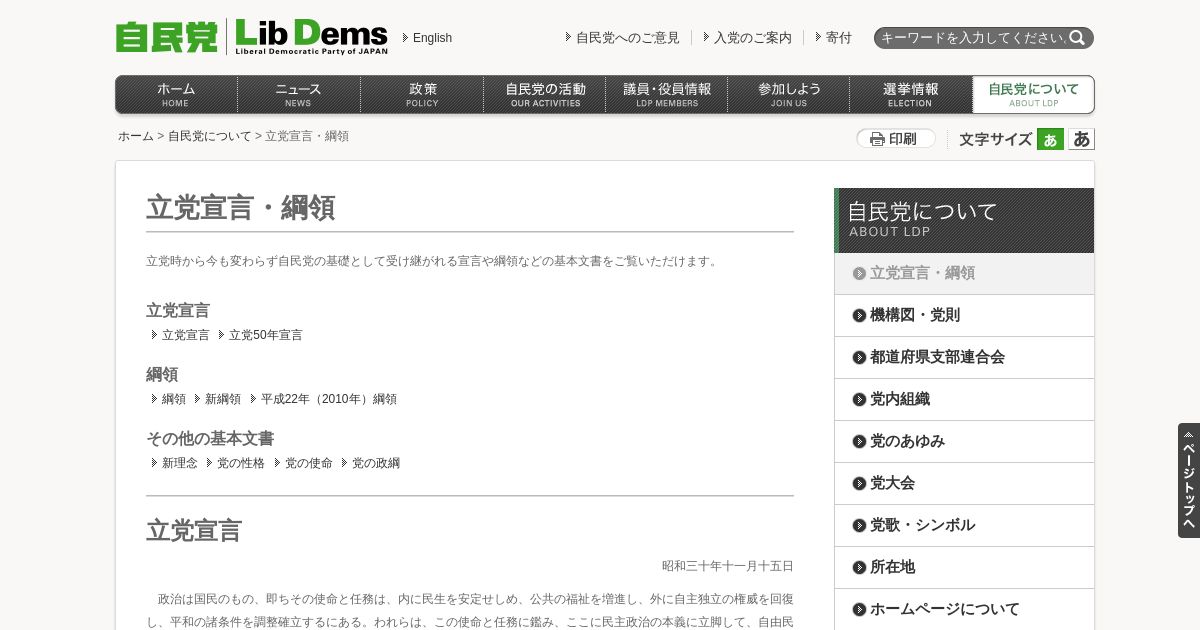This screenshot has height=630, width=1200.
Task: Open 党の使命 anchor link
Action: click(x=308, y=463)
